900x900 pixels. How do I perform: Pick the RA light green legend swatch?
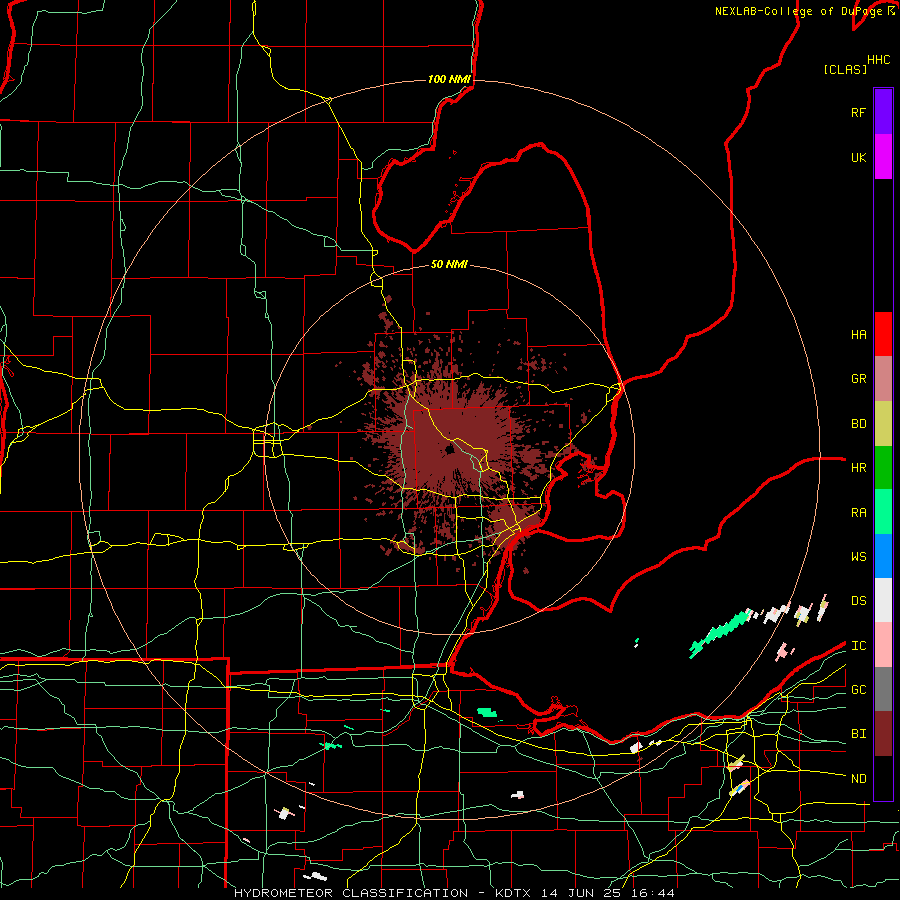(883, 512)
